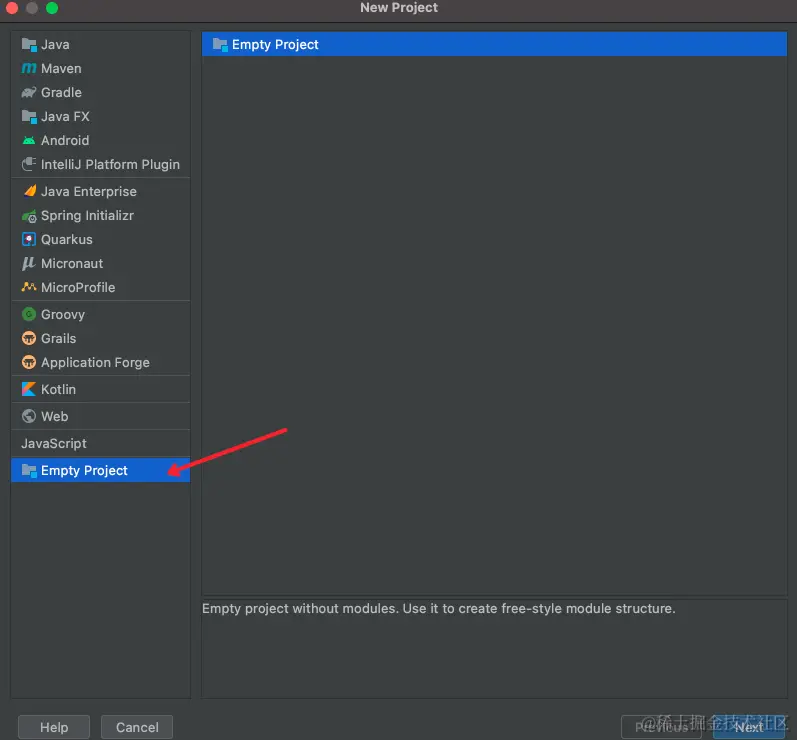Select 'Android' label in list
This screenshot has width=797, height=740.
[x=65, y=140]
